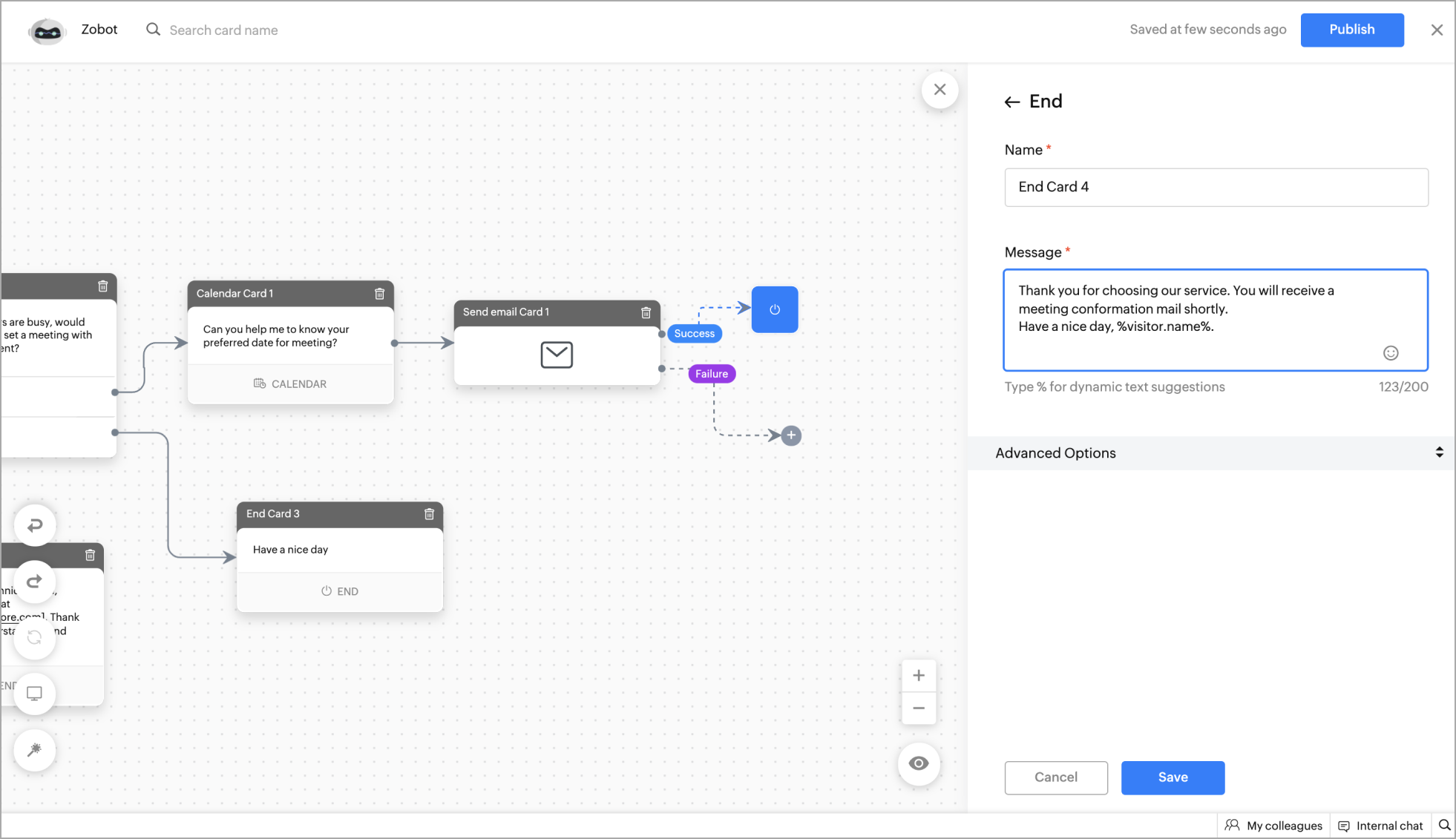The width and height of the screenshot is (1456, 839).
Task: Open My colleagues in the bottom bar
Action: [1274, 826]
